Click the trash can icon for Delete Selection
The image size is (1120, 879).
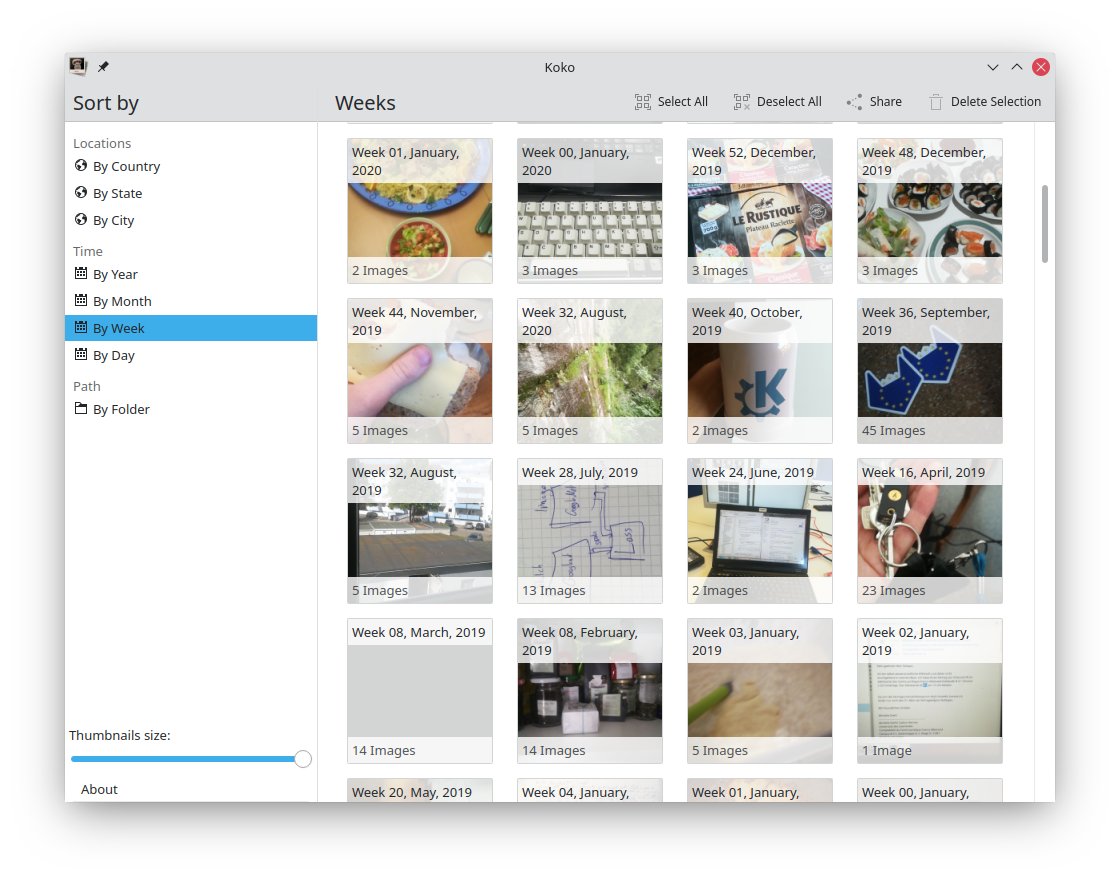936,102
